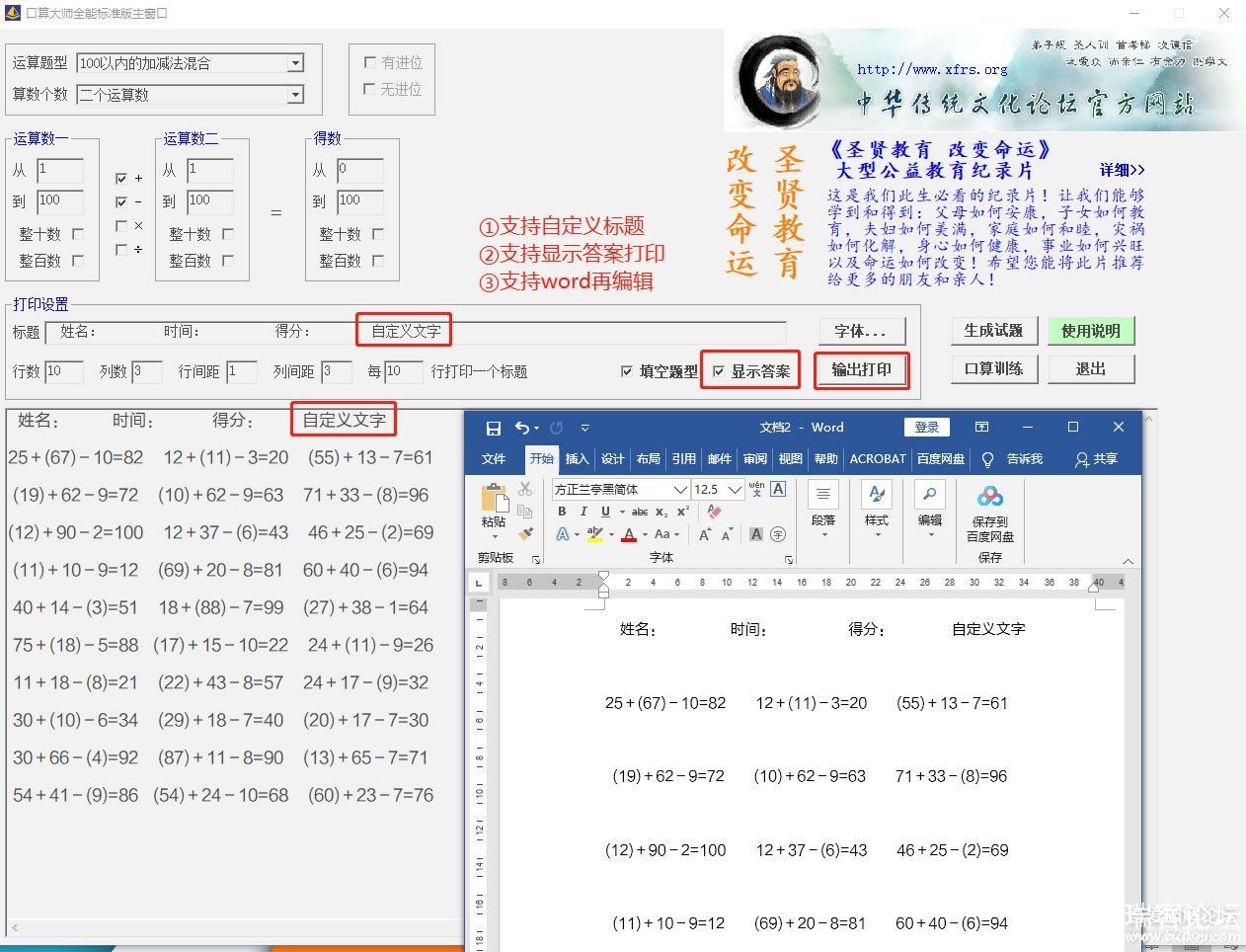The width and height of the screenshot is (1246, 952).
Task: Click the 生成试题 button
Action: (x=993, y=331)
